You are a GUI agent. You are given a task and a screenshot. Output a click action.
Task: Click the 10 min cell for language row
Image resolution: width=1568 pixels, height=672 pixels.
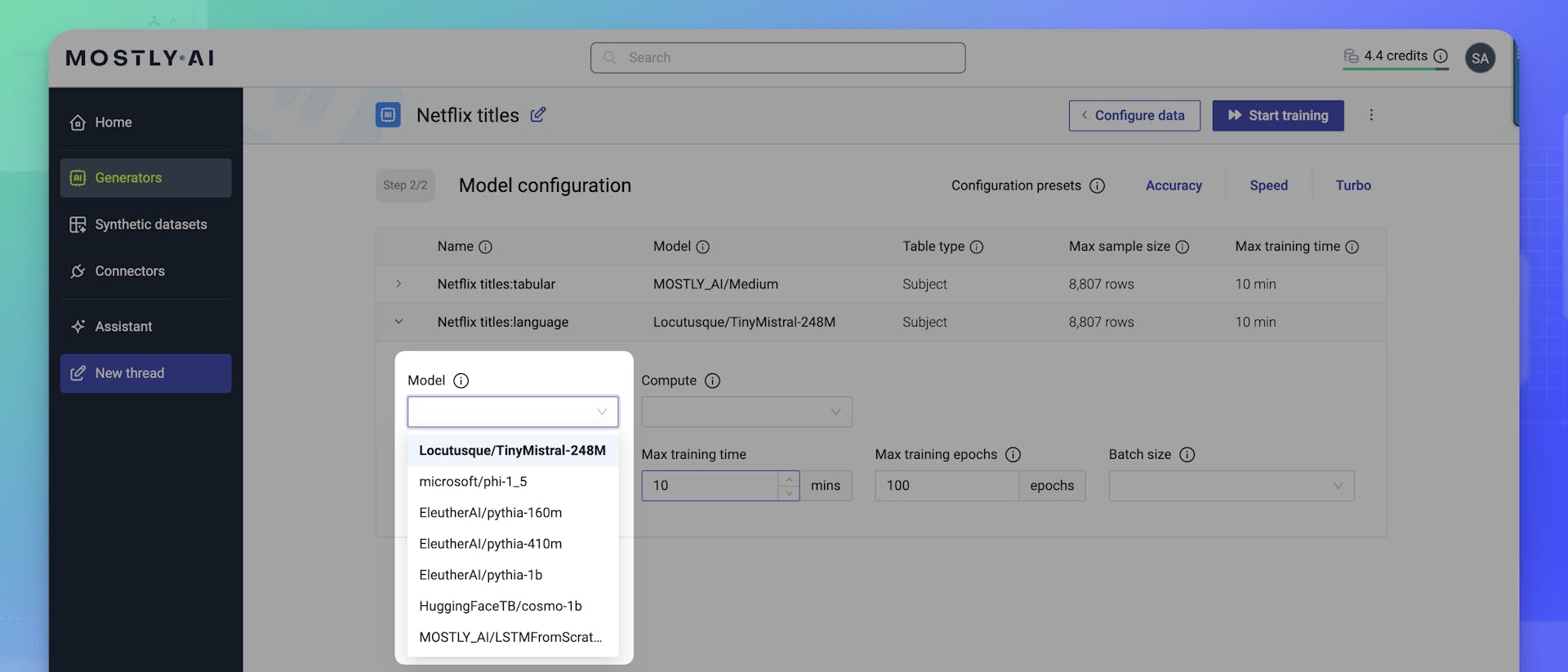click(x=1255, y=323)
